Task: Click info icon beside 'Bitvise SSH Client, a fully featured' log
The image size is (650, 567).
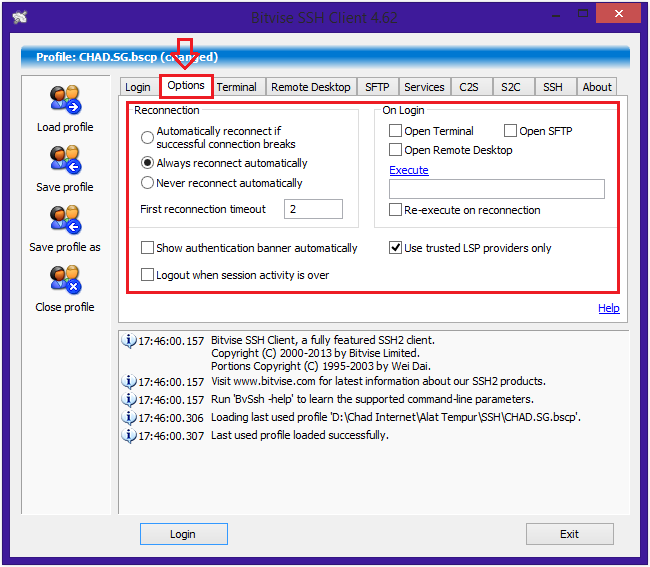Action: click(129, 340)
